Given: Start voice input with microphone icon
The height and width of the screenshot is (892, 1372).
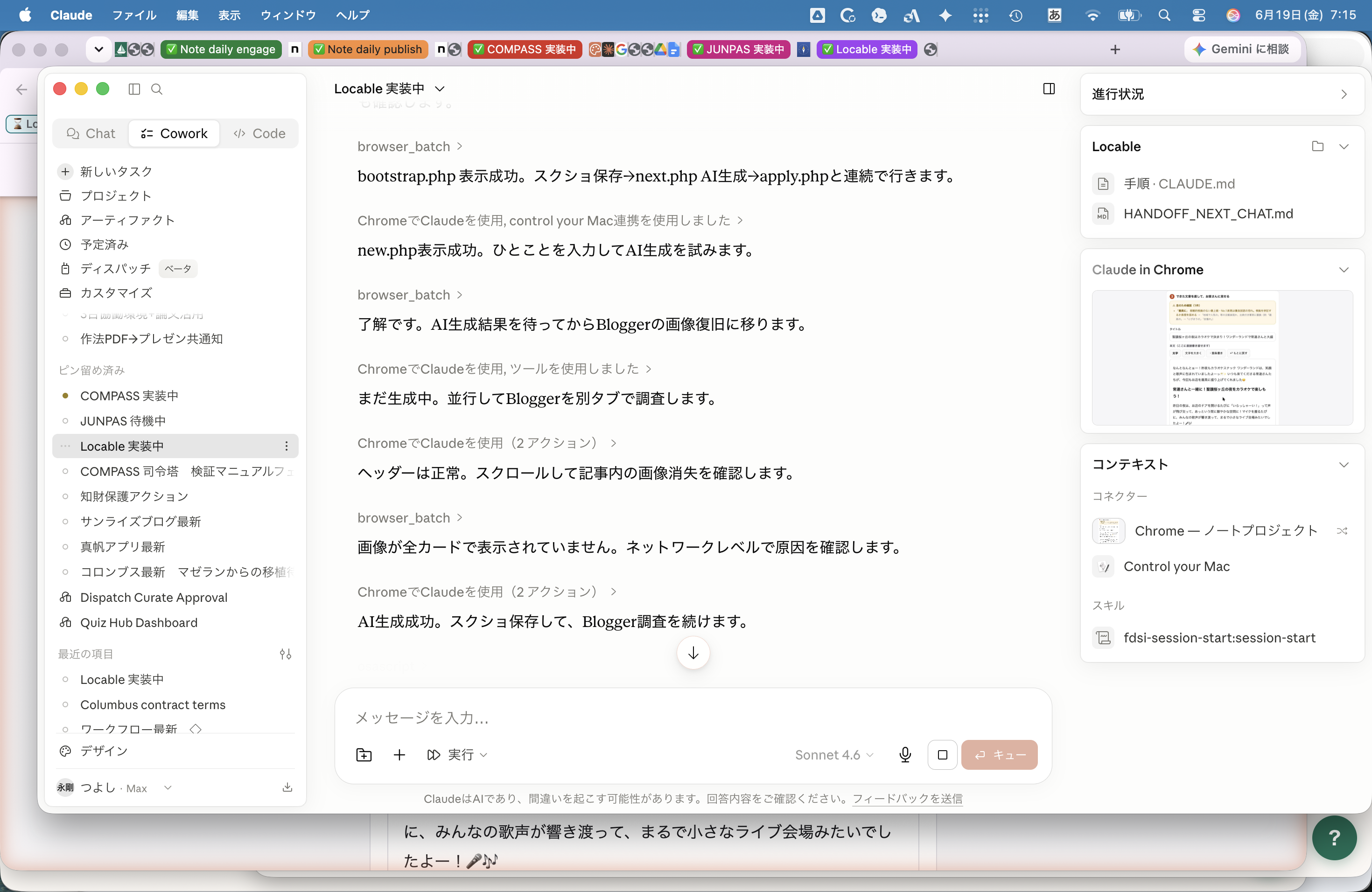Looking at the screenshot, I should [905, 755].
